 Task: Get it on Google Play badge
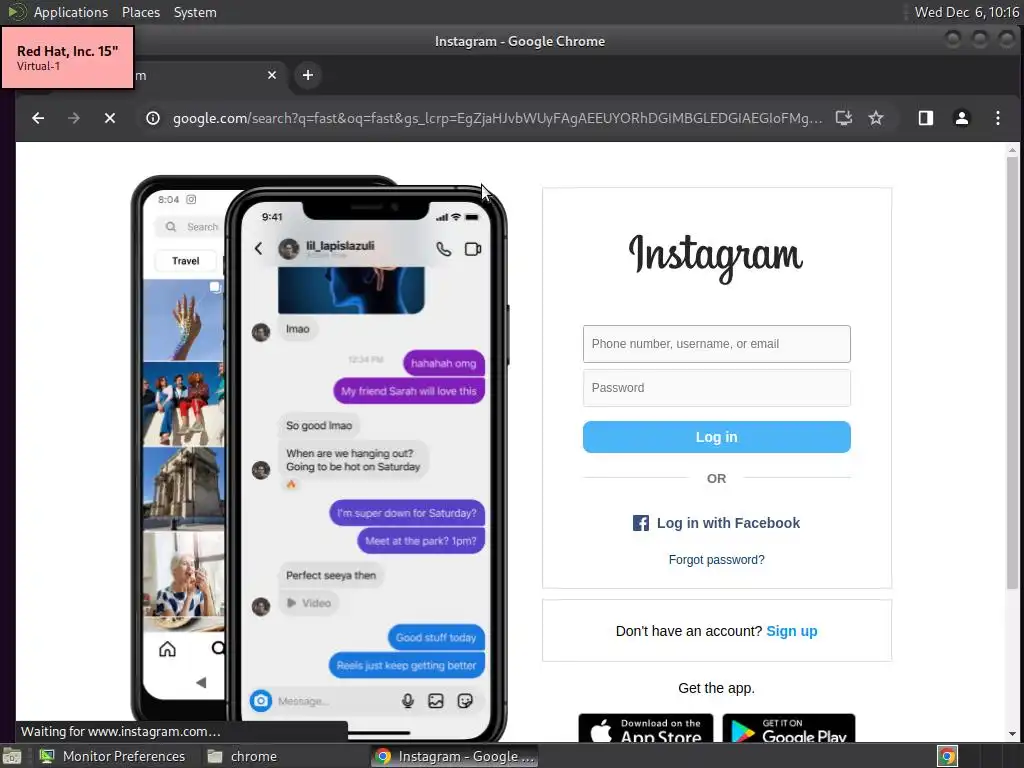pos(788,729)
